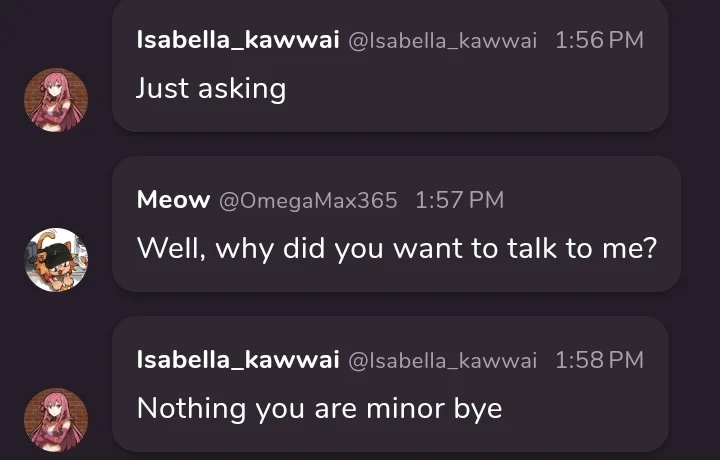Click the 1:57 PM timestamp

pos(460,200)
